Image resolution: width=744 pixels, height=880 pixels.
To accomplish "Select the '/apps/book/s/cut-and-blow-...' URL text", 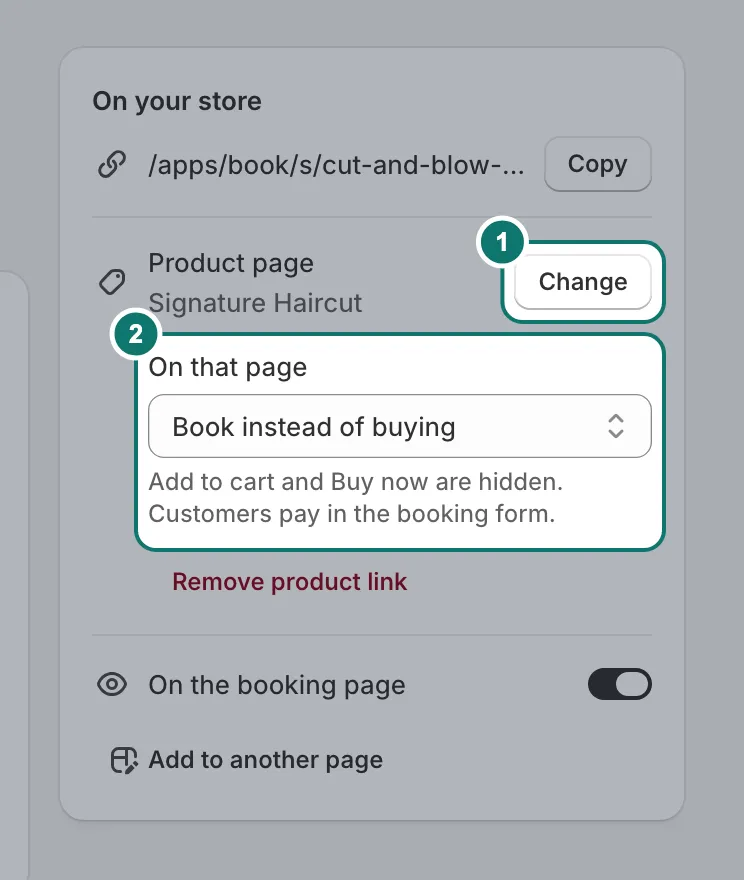I will 337,165.
